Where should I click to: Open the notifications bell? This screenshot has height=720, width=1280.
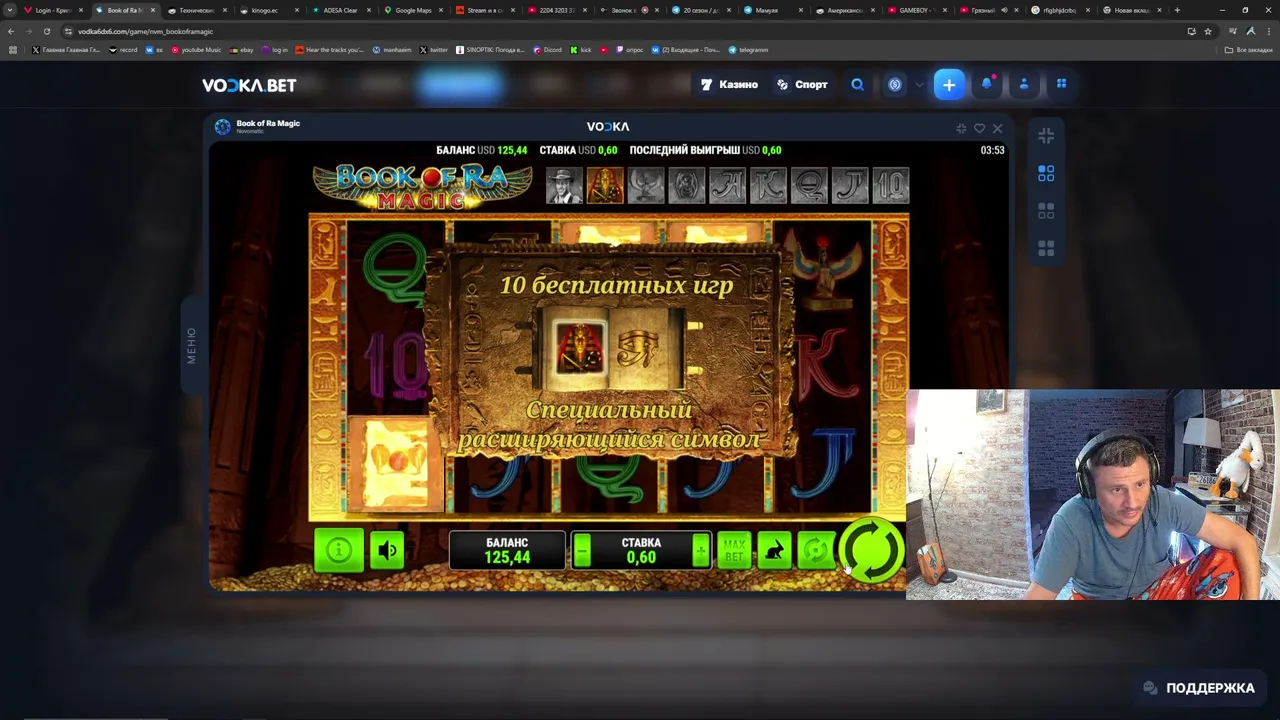(987, 84)
